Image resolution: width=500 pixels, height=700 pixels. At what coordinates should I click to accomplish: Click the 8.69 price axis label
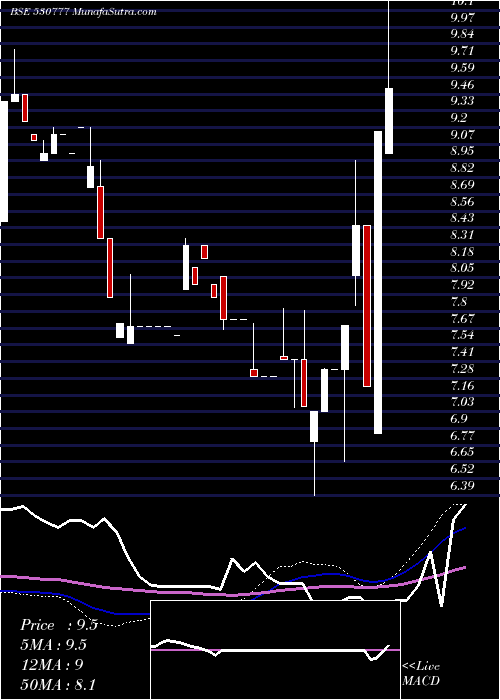pos(462,185)
